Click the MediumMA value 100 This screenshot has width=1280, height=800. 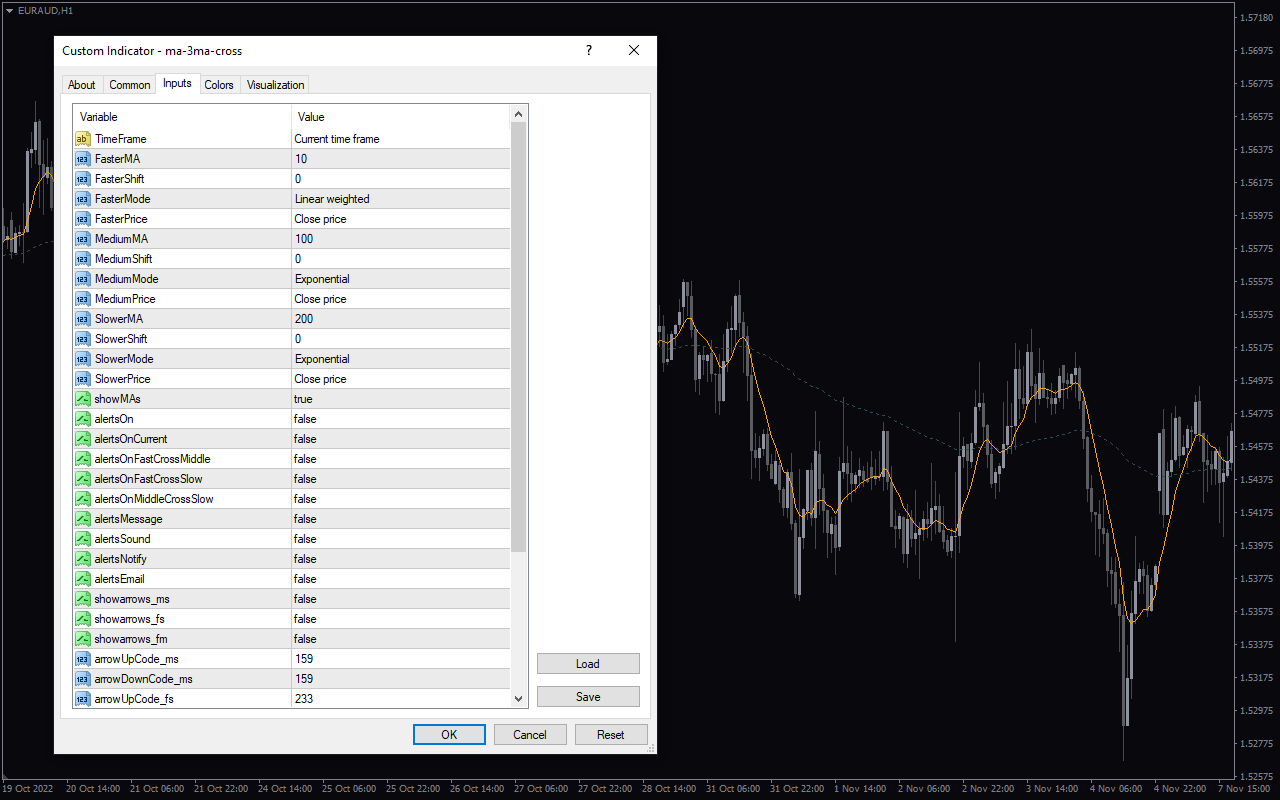(x=304, y=239)
